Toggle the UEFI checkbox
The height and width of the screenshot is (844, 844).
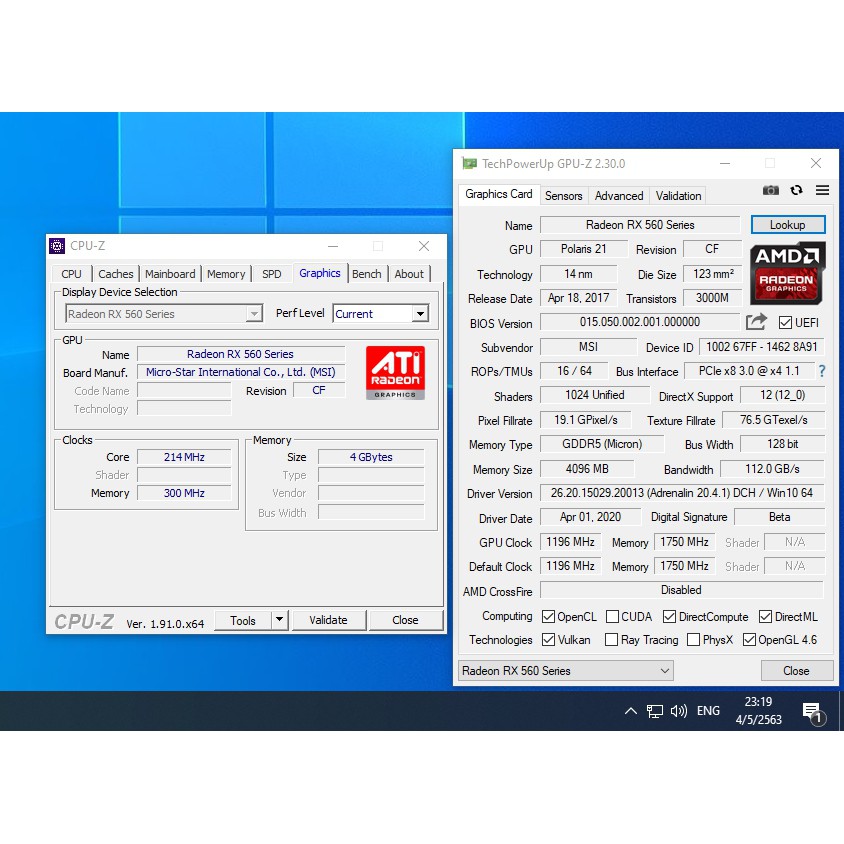tap(785, 322)
